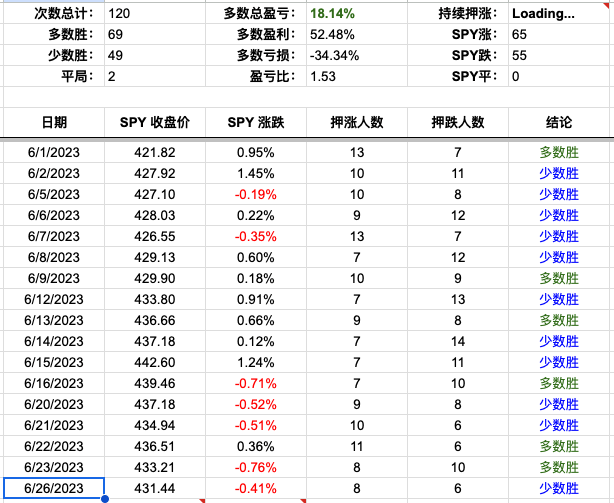Select the date cell 6/2/2023
Viewport: 614px width, 503px height.
(x=54, y=173)
